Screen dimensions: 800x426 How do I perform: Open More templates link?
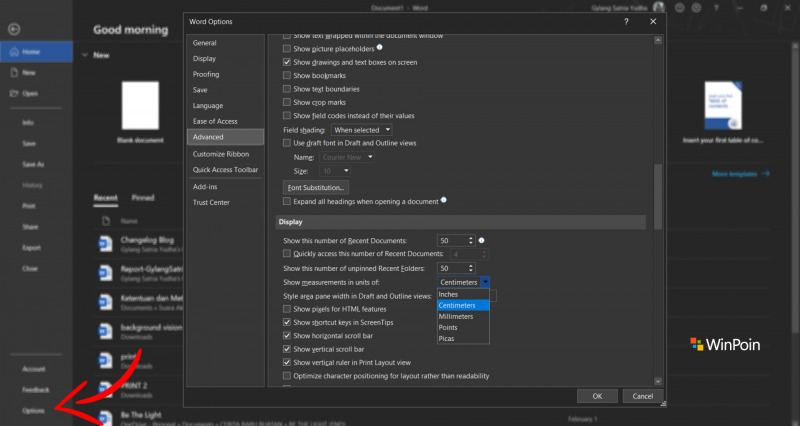(x=740, y=173)
